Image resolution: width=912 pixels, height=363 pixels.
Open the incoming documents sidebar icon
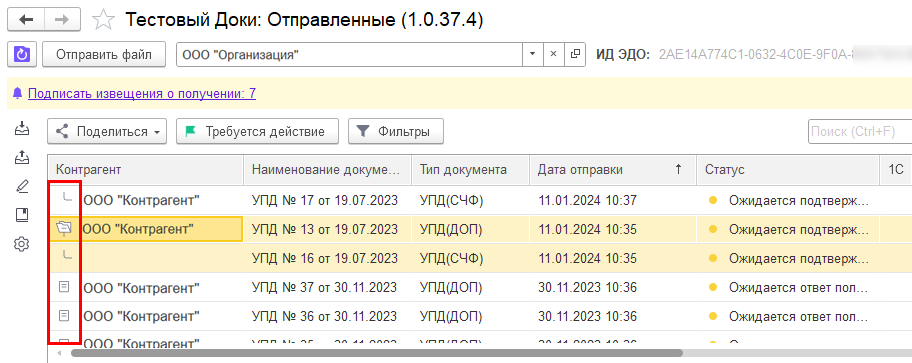pyautogui.click(x=22, y=127)
